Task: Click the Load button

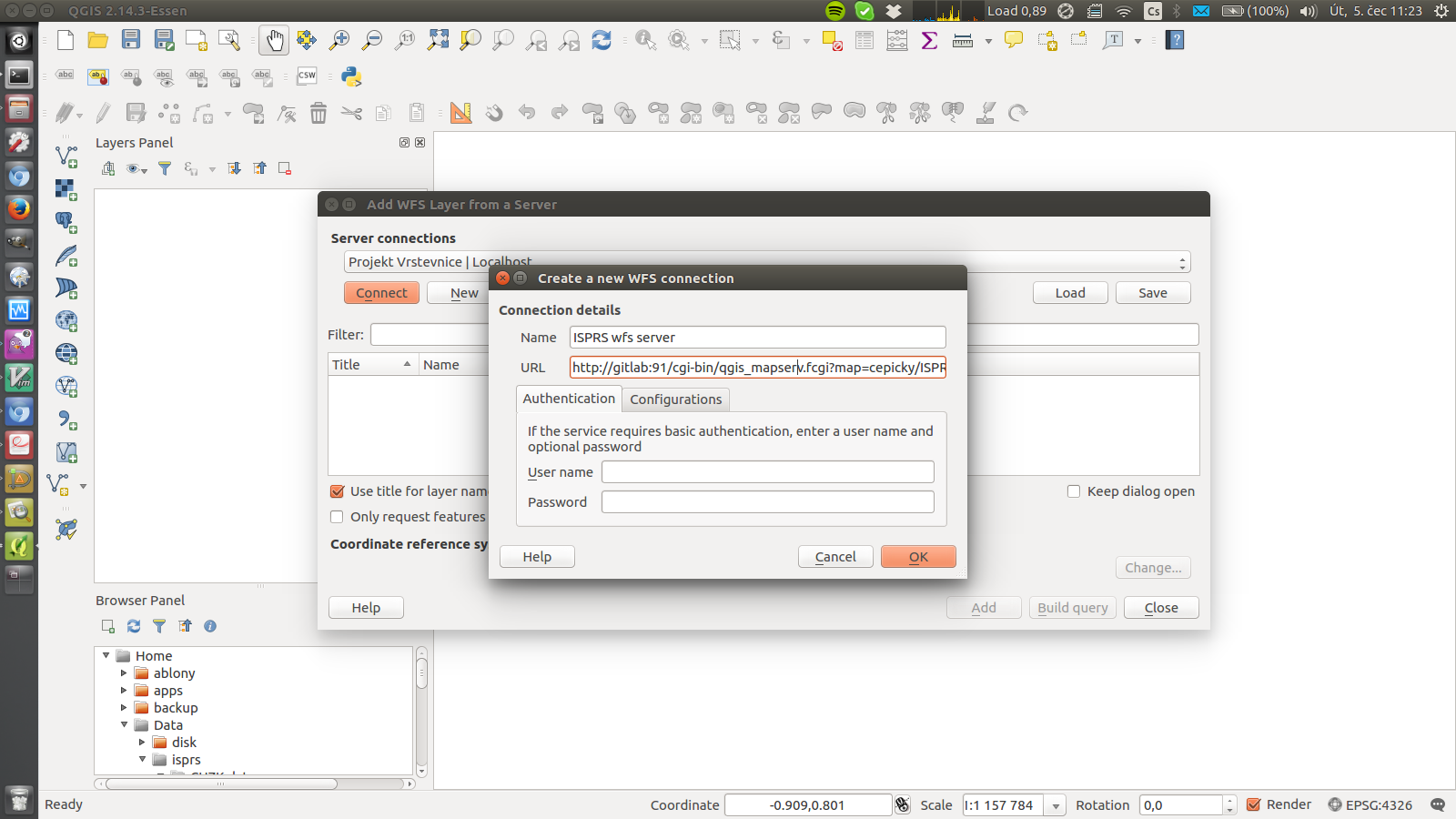Action: (x=1070, y=293)
